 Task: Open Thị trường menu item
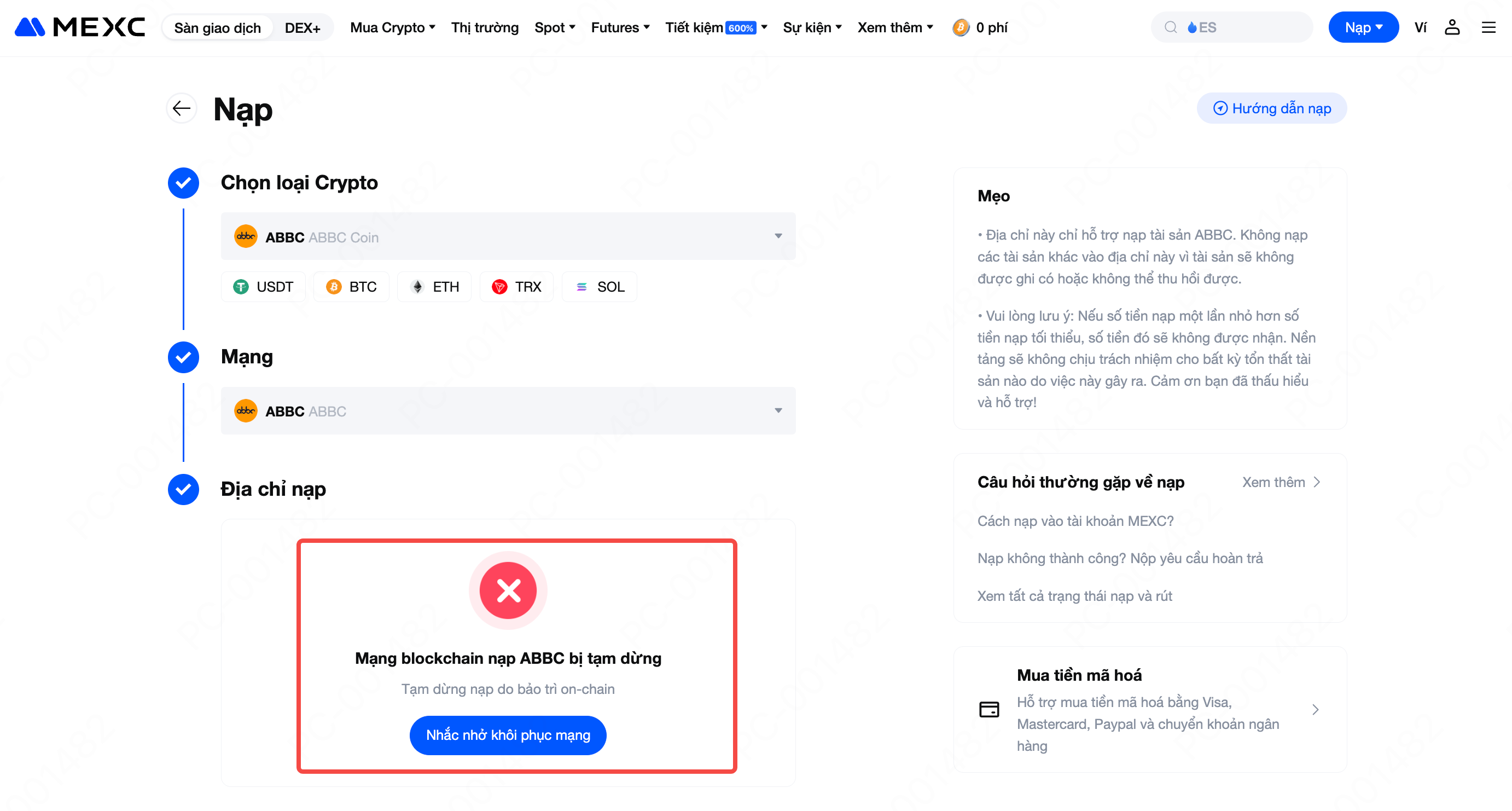tap(485, 27)
